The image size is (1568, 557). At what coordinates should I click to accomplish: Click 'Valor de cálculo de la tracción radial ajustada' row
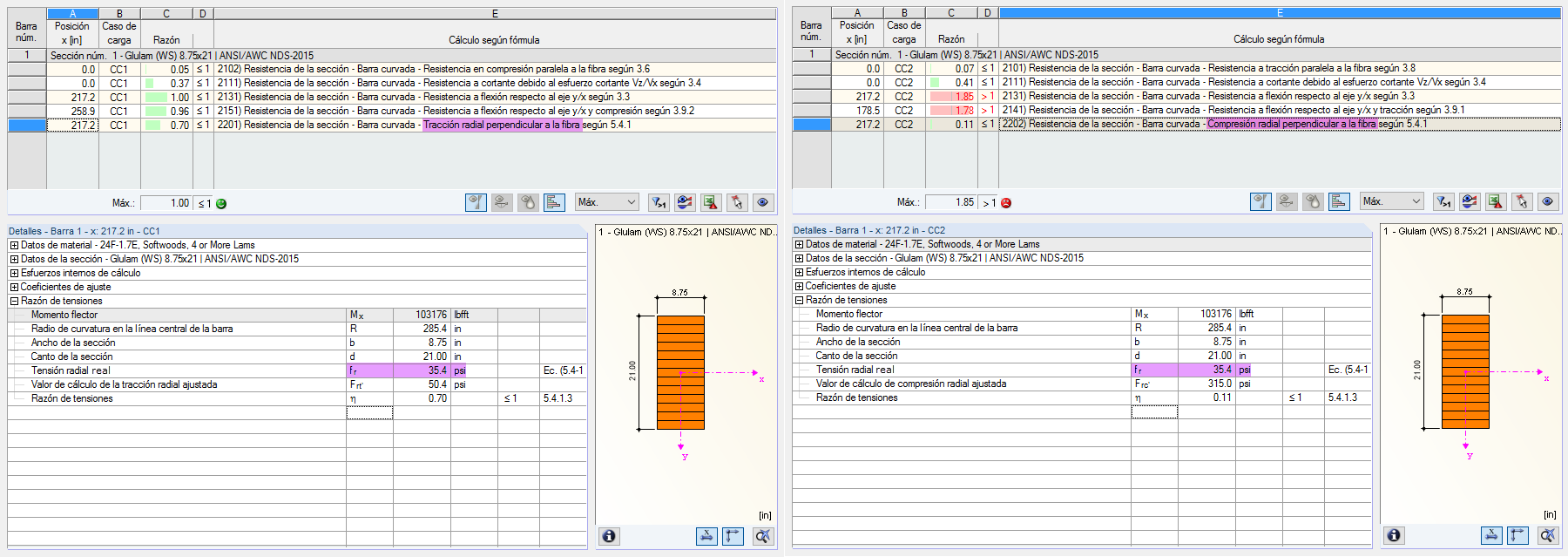296,384
